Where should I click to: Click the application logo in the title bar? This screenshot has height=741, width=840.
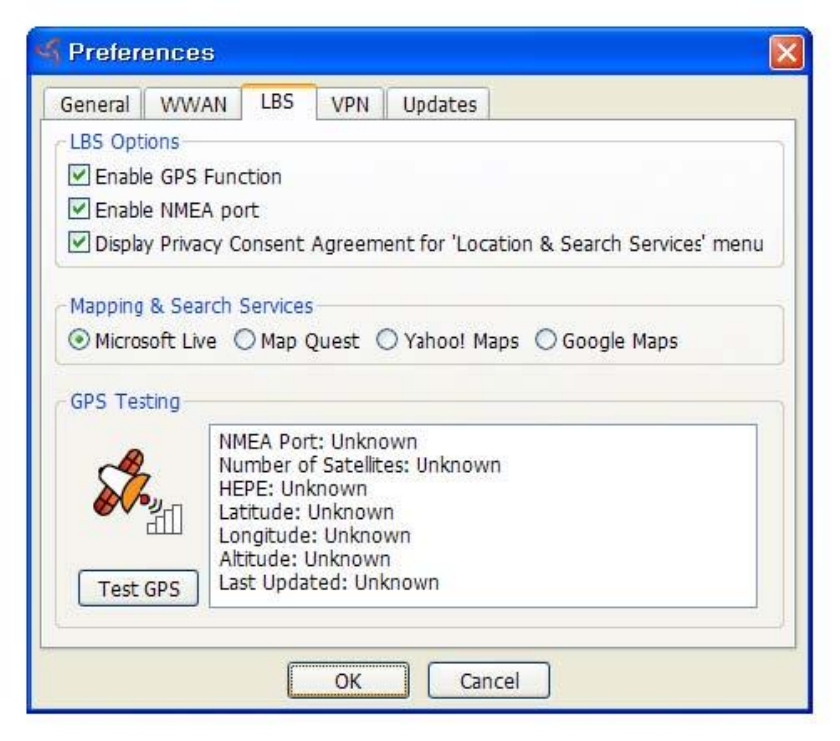[47, 52]
